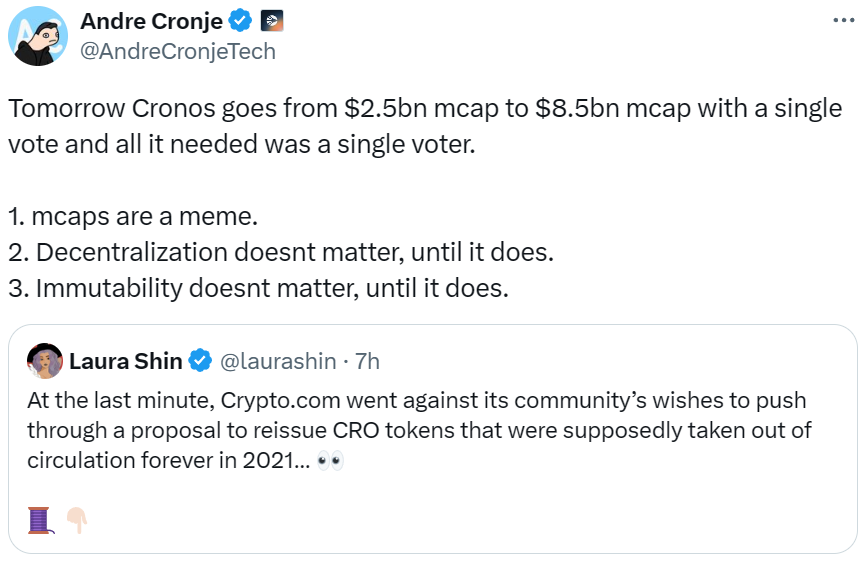
Task: Click Laura Shin's blue verified badge
Action: 201,360
